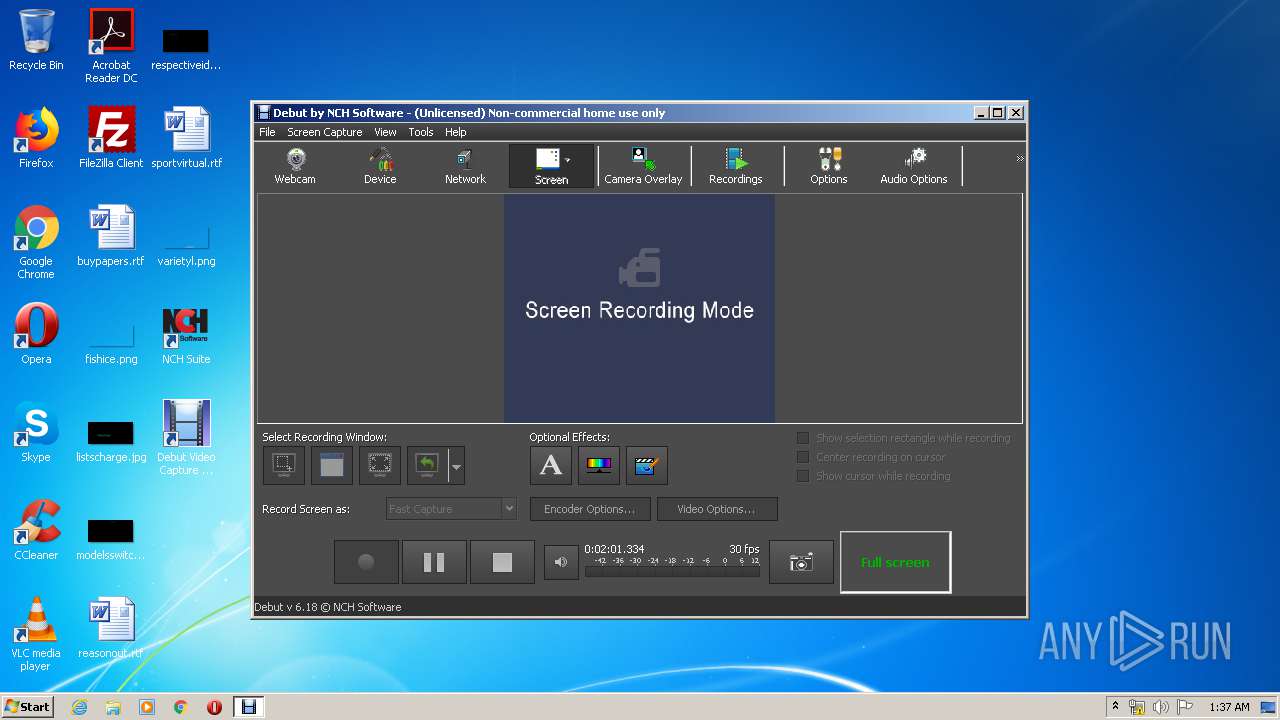This screenshot has width=1280, height=720.
Task: Show hidden tray icons arrow
Action: pyautogui.click(x=1115, y=707)
